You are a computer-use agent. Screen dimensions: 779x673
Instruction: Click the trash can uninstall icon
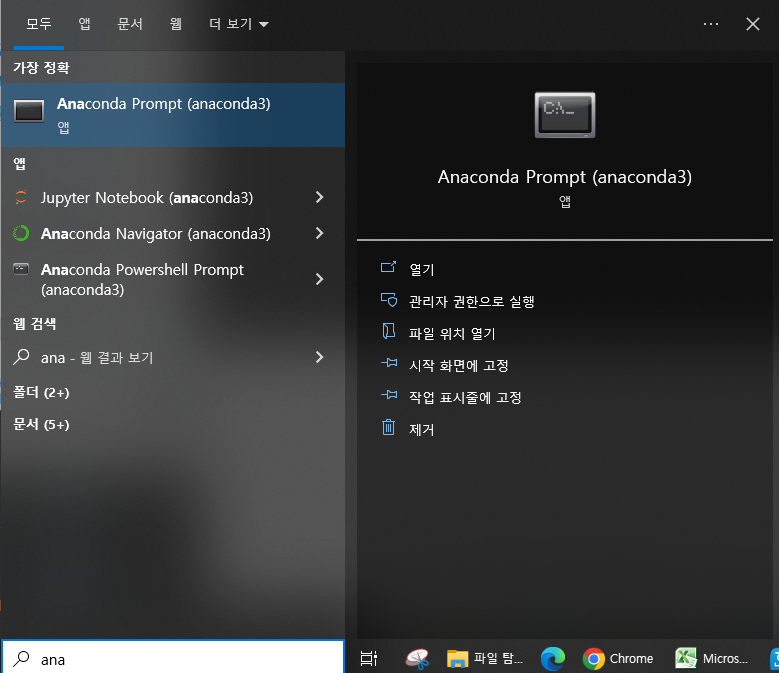389,427
